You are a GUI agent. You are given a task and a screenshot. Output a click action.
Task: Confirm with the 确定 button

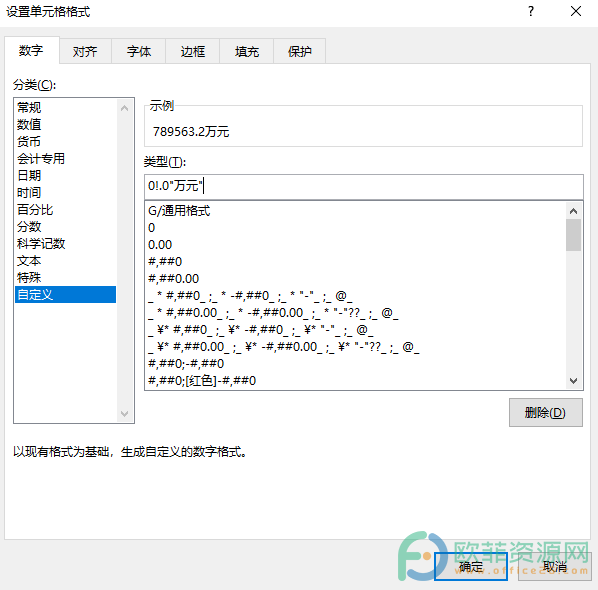tap(471, 567)
